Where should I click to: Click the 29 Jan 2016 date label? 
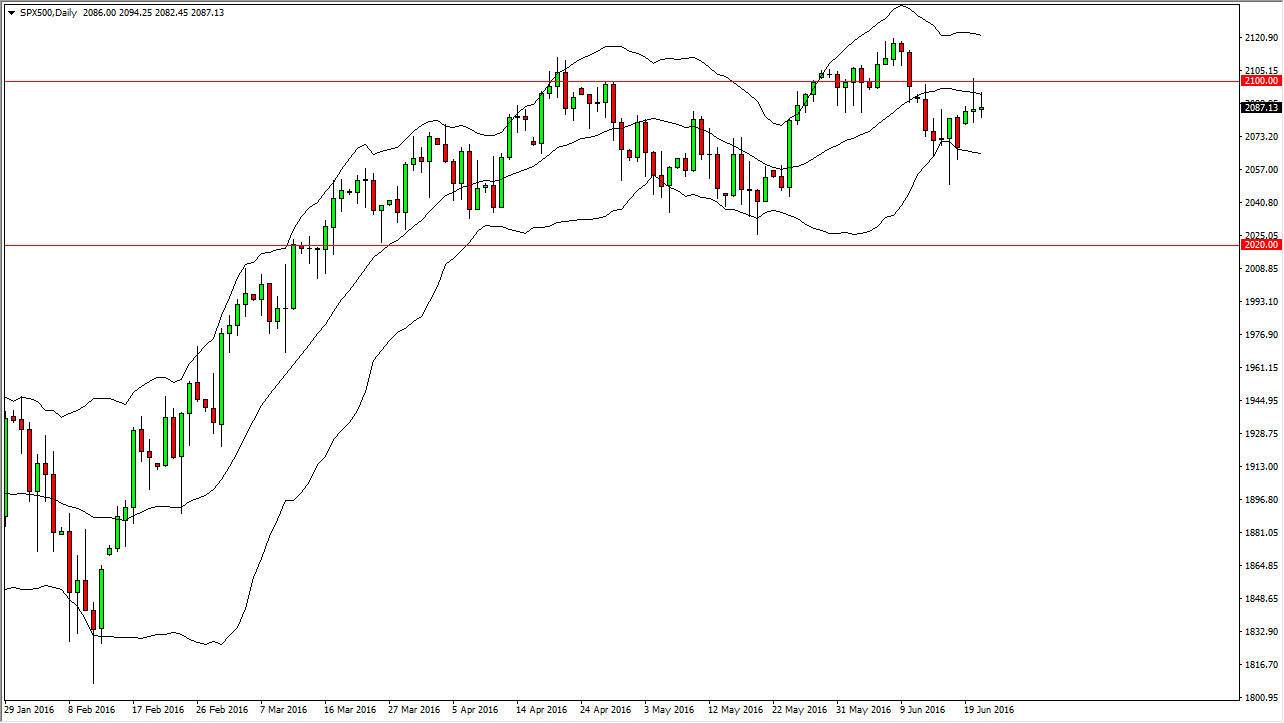pos(27,710)
